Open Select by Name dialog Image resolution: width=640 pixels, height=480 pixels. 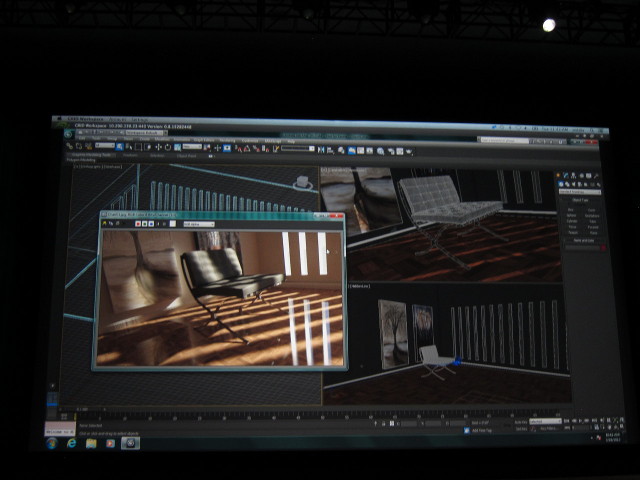(129, 147)
